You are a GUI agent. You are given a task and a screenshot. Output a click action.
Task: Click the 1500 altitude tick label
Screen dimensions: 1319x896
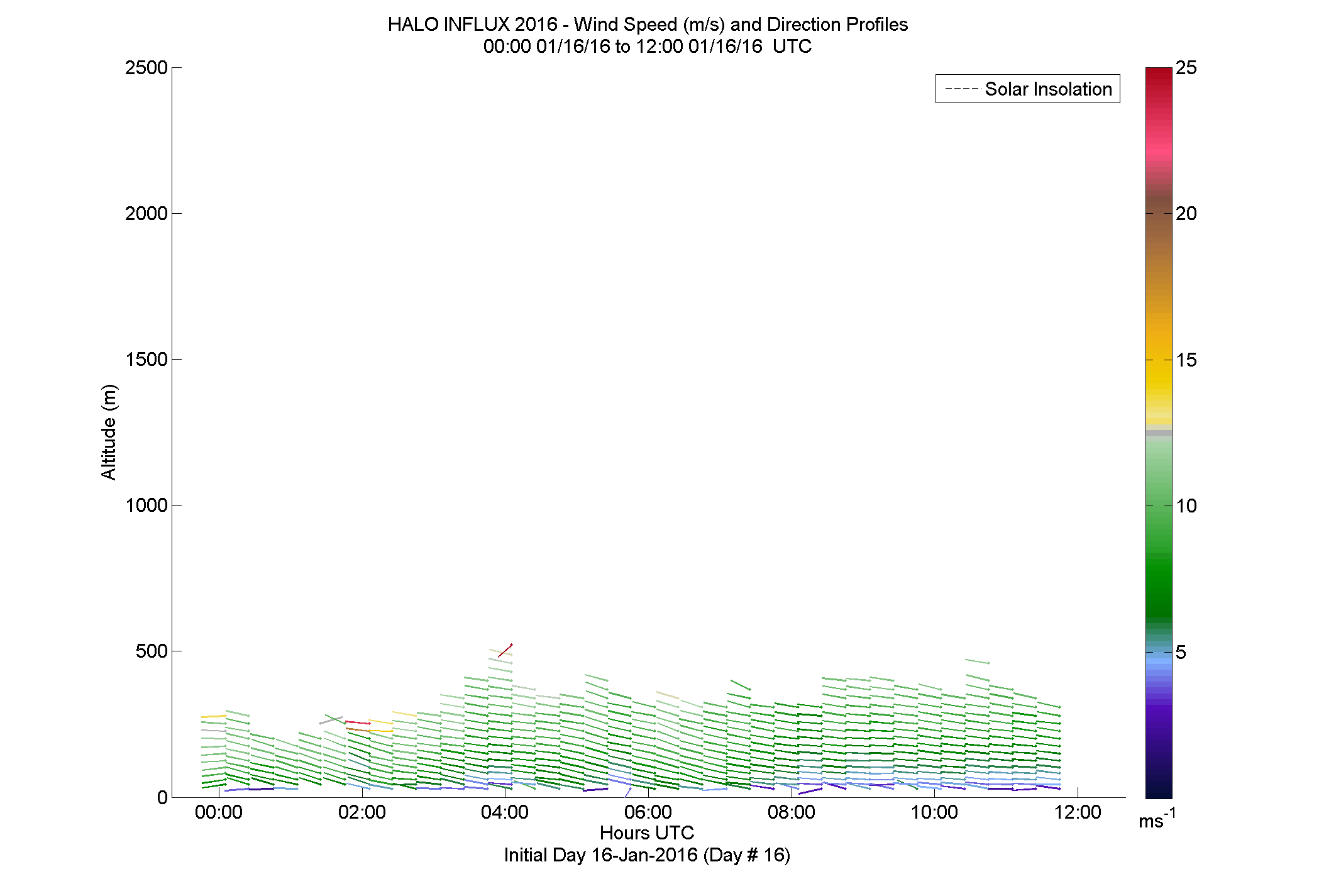coord(146,360)
